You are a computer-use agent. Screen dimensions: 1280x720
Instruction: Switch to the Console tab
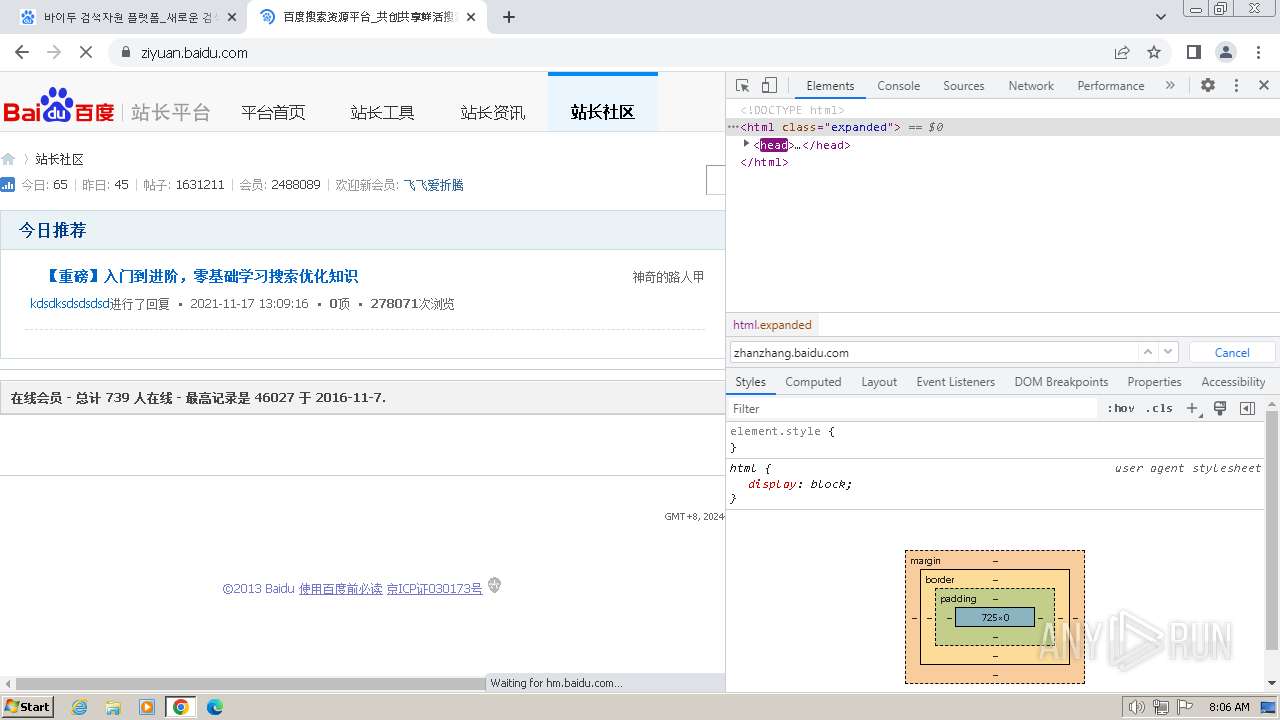click(x=898, y=86)
